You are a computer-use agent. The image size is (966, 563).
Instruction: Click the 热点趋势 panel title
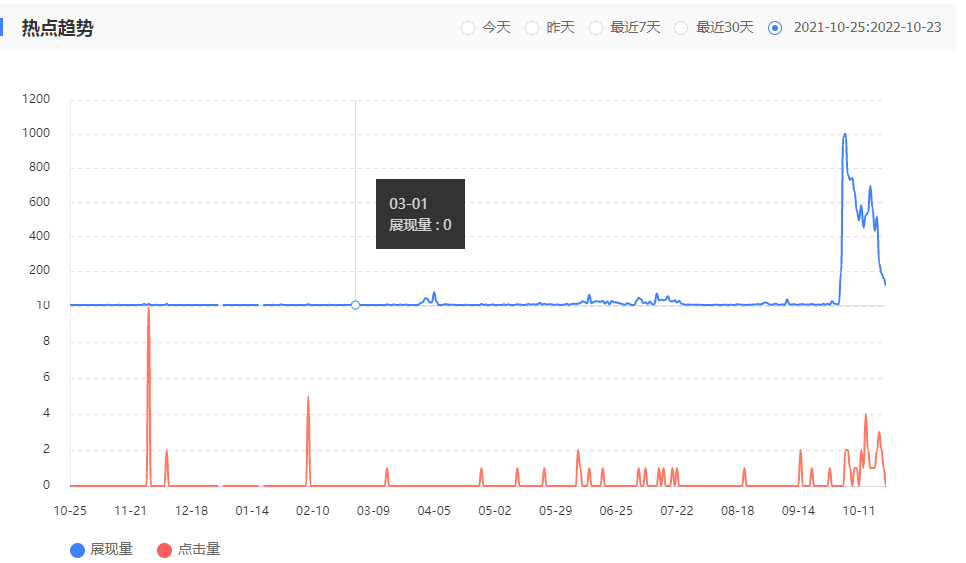(x=57, y=28)
